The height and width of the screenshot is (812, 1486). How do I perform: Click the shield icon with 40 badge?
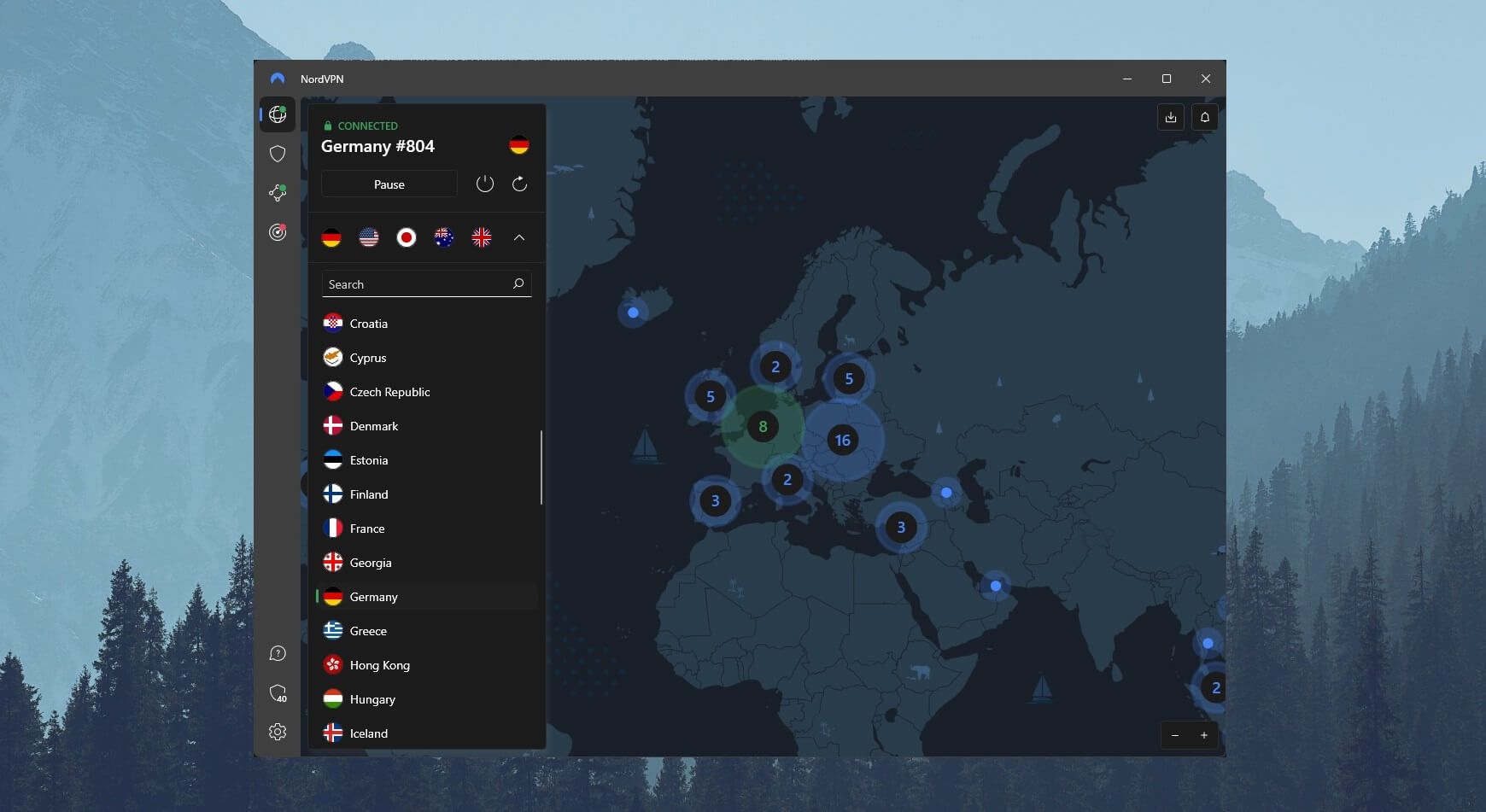(278, 692)
